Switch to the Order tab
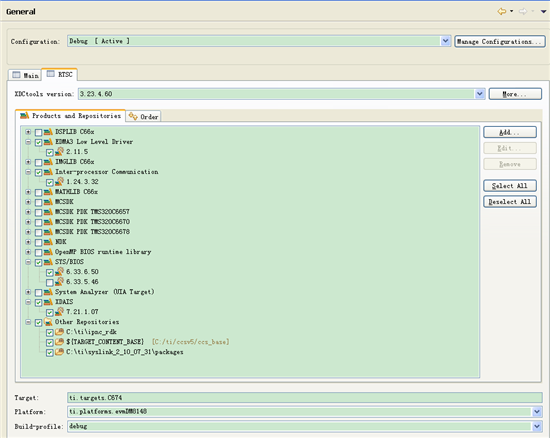Image resolution: width=550 pixels, height=438 pixels. click(143, 116)
